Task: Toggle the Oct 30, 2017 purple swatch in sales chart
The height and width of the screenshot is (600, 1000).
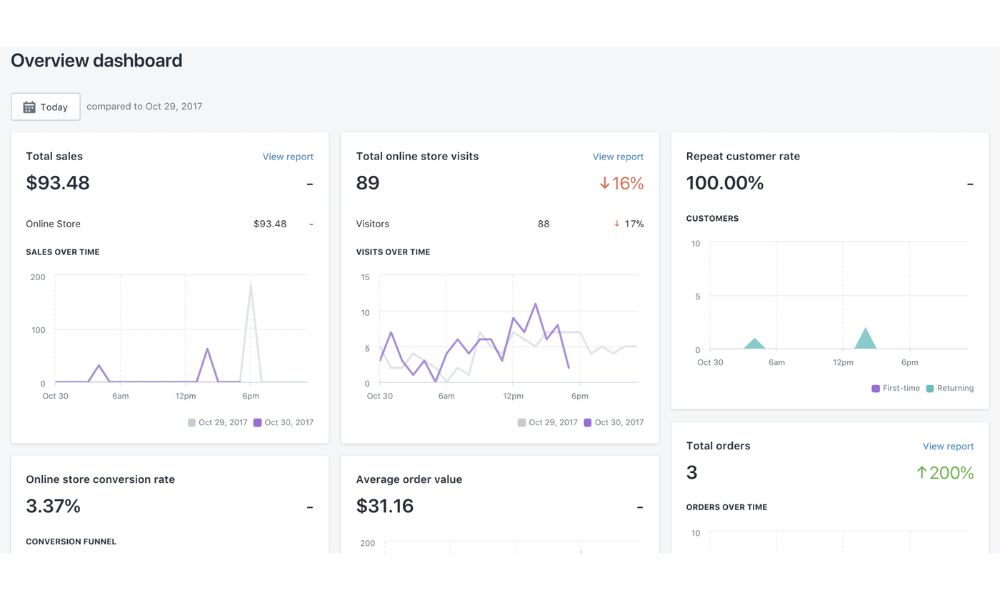Action: (258, 423)
